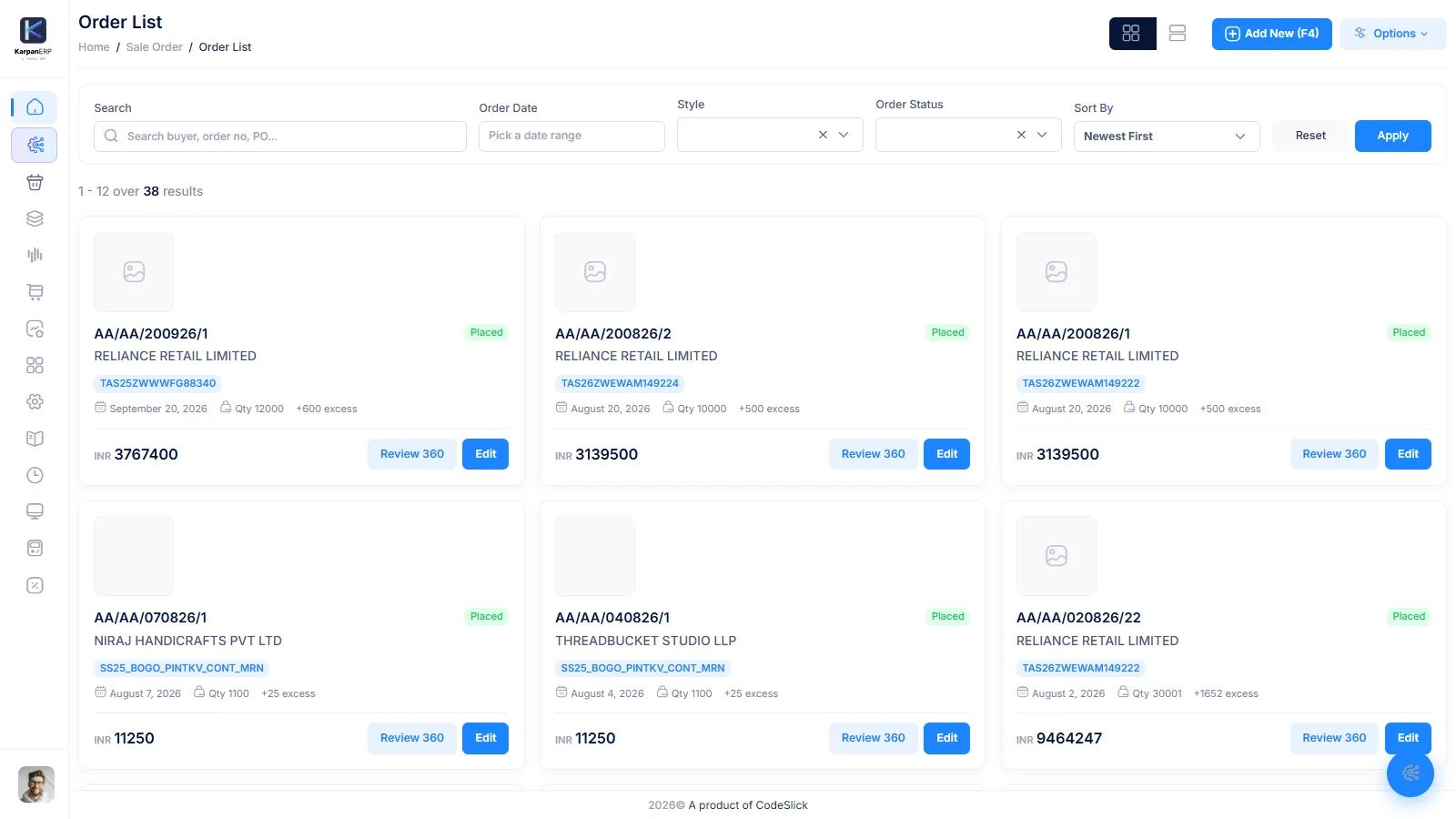Click the clock icon in sidebar
This screenshot has height=819, width=1456.
pyautogui.click(x=35, y=475)
